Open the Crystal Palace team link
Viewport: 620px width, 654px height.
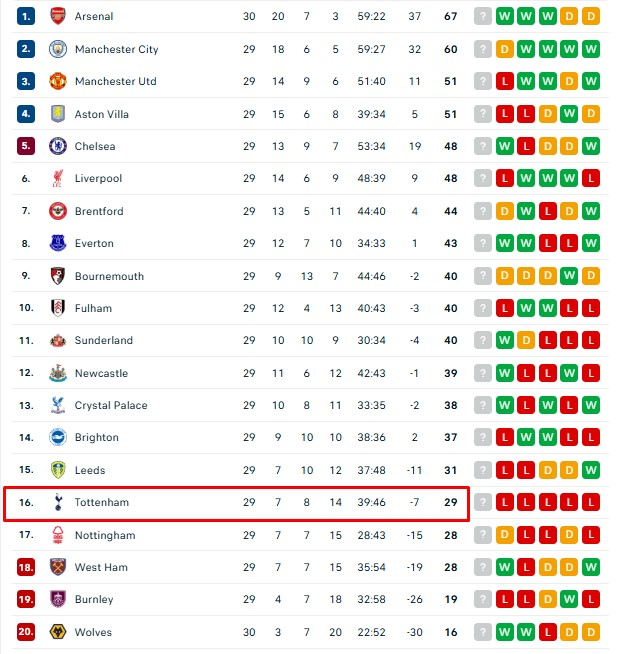[110, 405]
